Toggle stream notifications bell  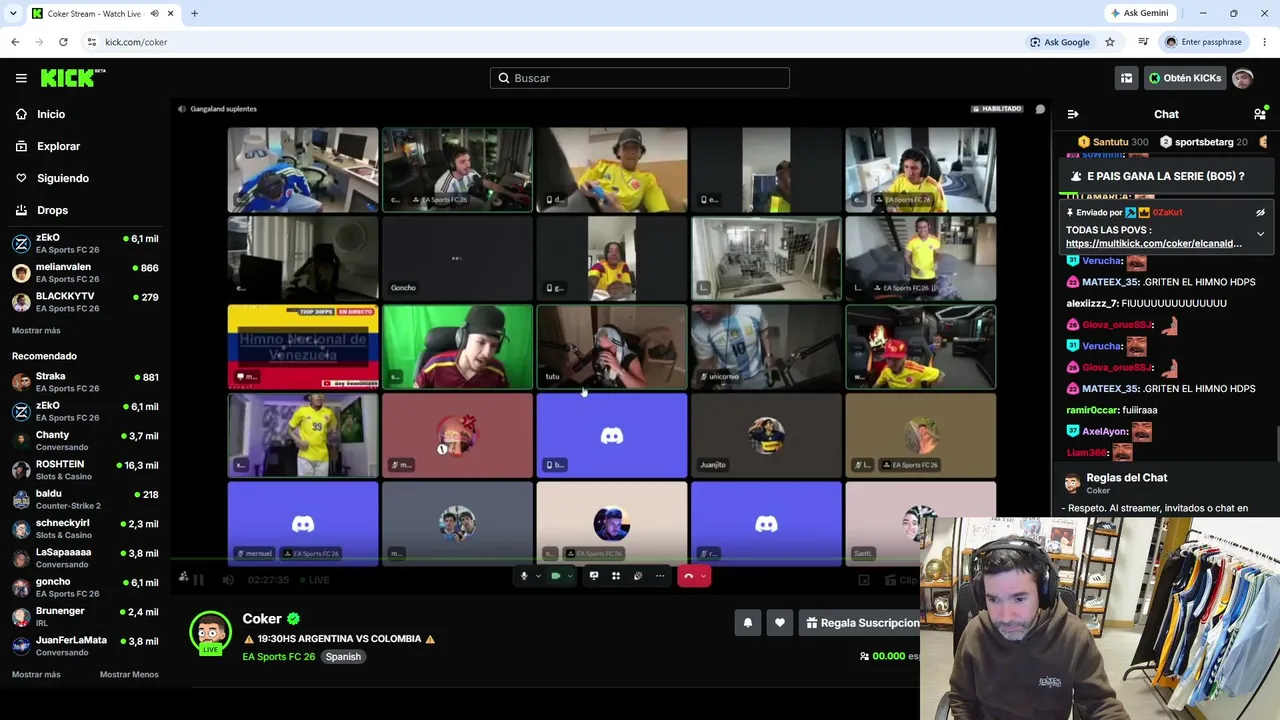pyautogui.click(x=747, y=623)
